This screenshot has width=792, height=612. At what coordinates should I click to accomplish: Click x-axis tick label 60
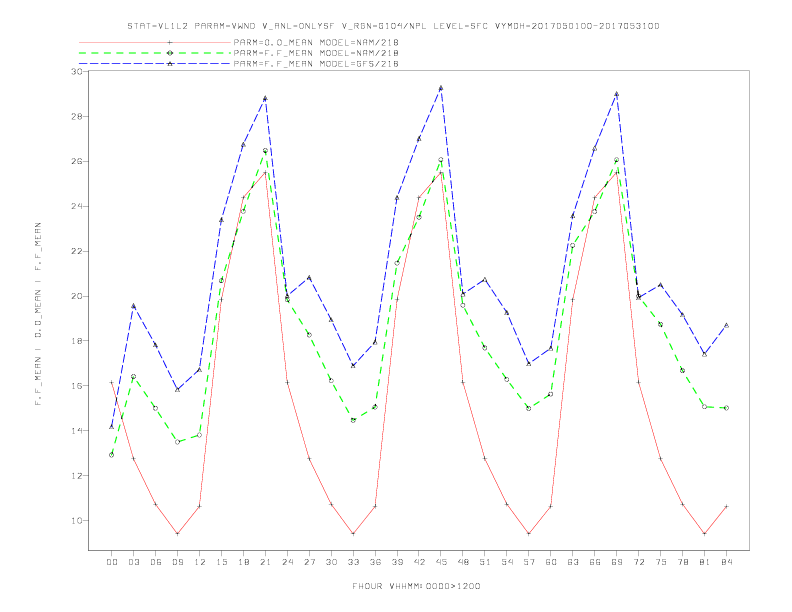pyautogui.click(x=551, y=562)
